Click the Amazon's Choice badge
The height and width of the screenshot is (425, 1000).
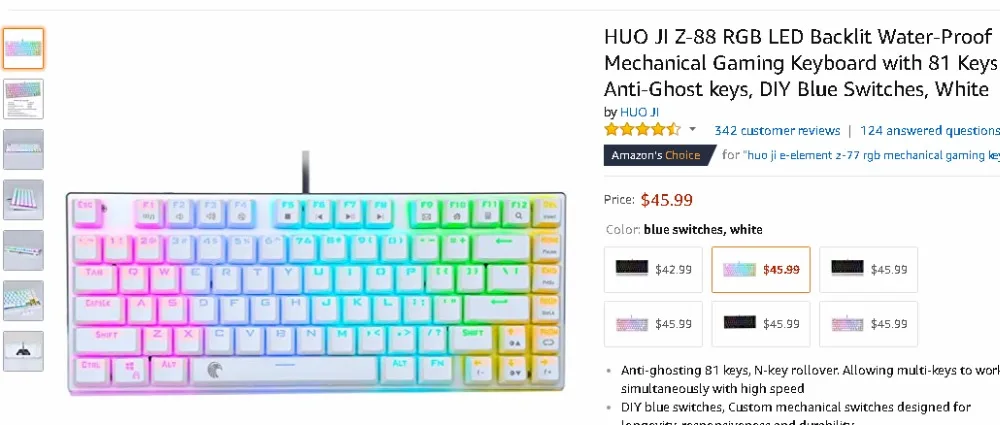pos(659,155)
